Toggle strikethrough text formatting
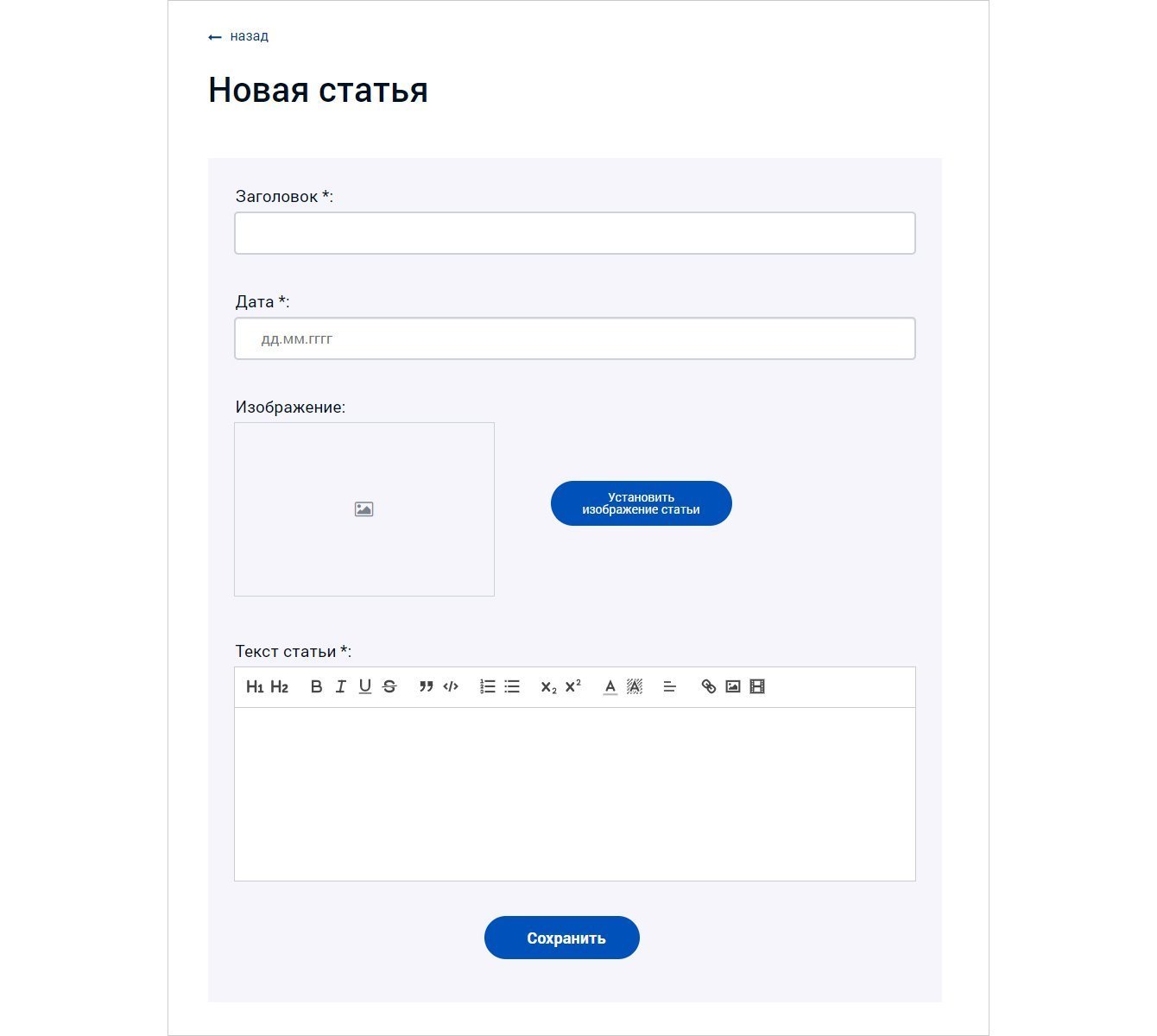The image size is (1157, 1036). click(389, 687)
